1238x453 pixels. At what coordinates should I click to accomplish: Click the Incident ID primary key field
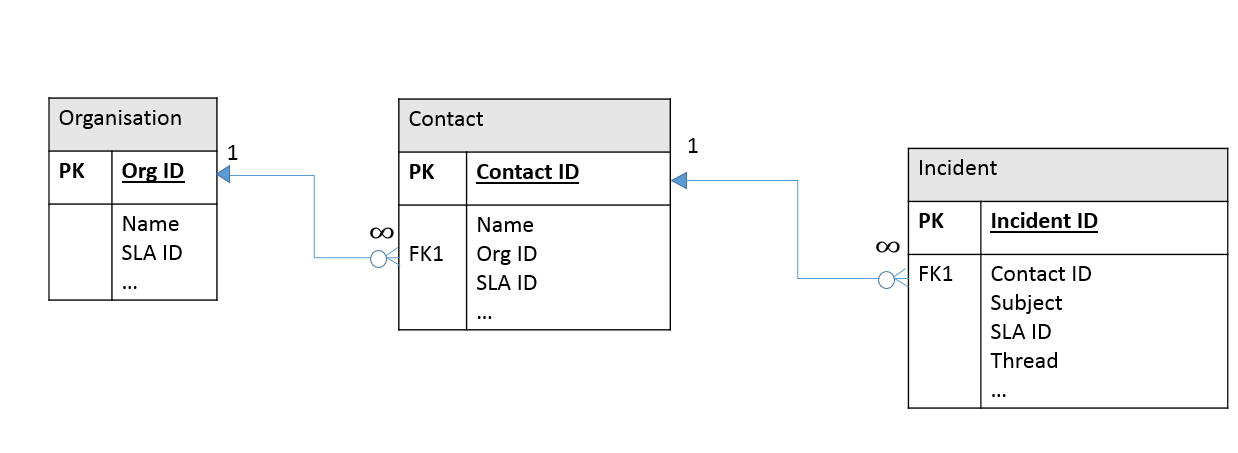click(x=1044, y=221)
